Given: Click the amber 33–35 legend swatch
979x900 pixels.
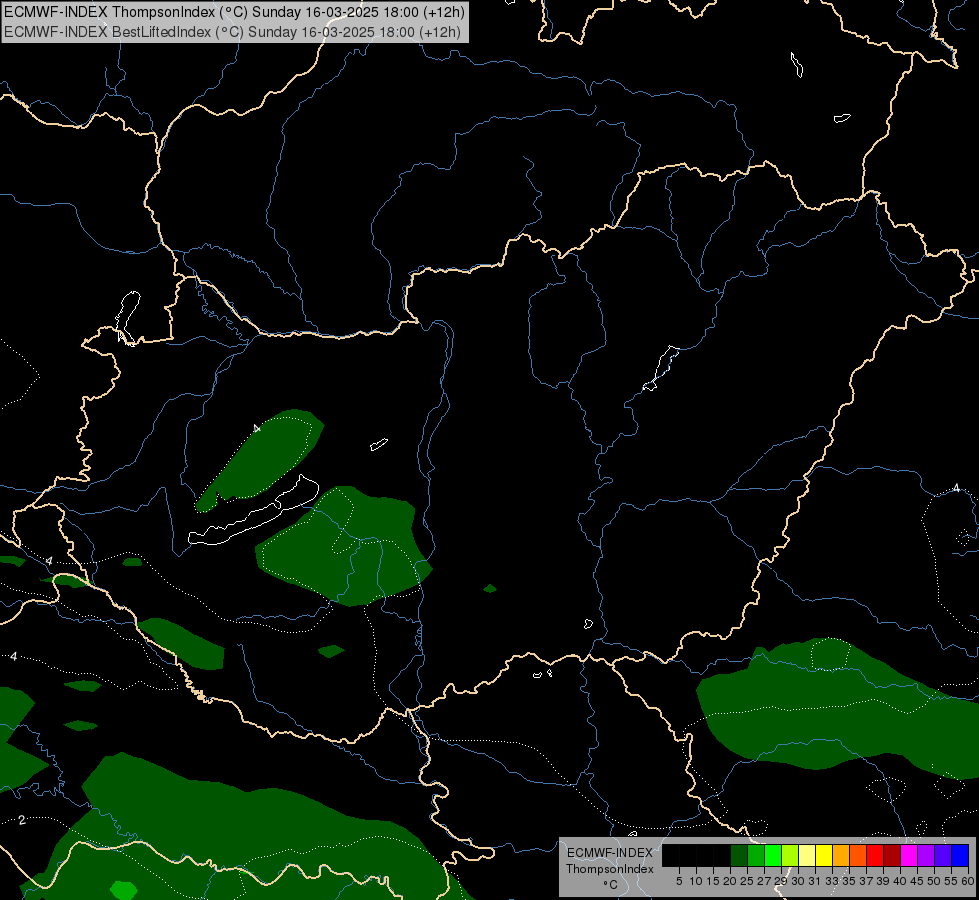Looking at the screenshot, I should pos(841,855).
